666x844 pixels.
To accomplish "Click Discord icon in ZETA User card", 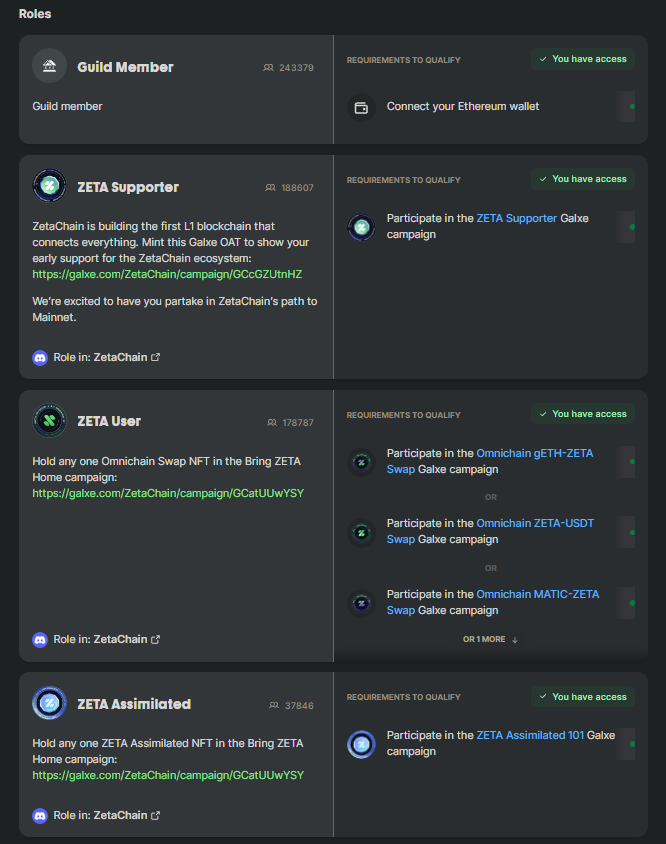I will click(x=40, y=639).
